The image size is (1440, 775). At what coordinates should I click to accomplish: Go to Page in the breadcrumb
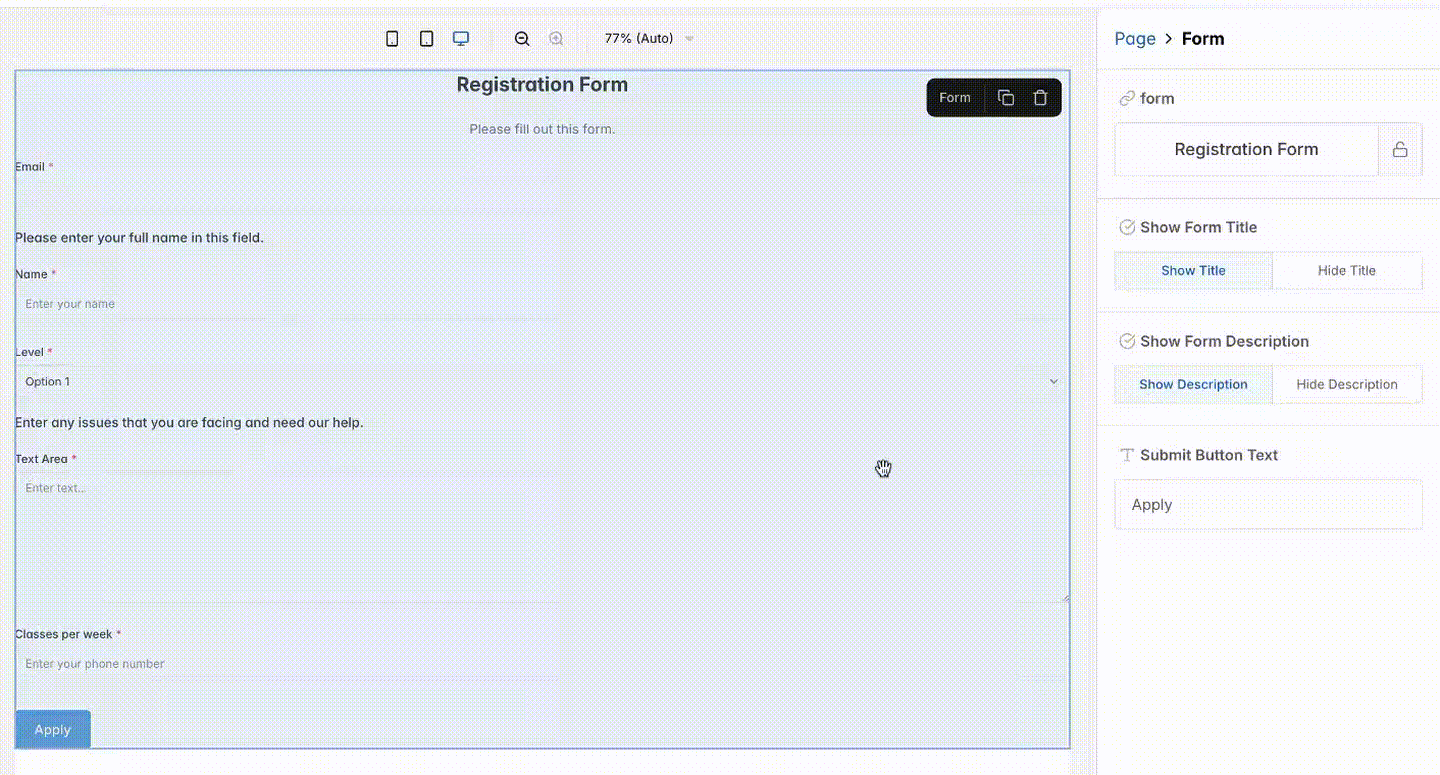1134,38
